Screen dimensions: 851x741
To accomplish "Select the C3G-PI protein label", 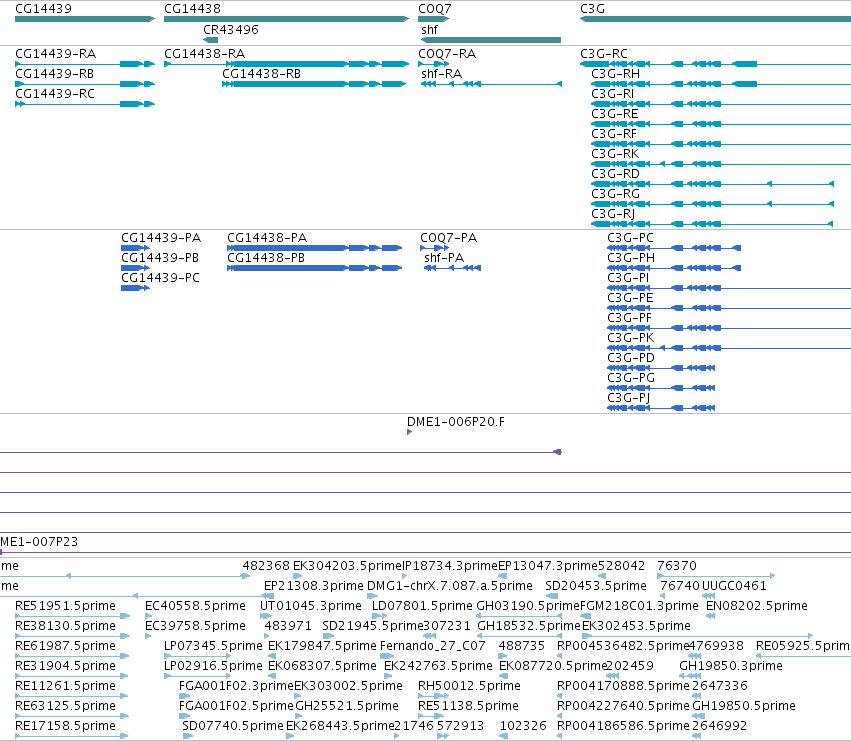I will click(628, 278).
